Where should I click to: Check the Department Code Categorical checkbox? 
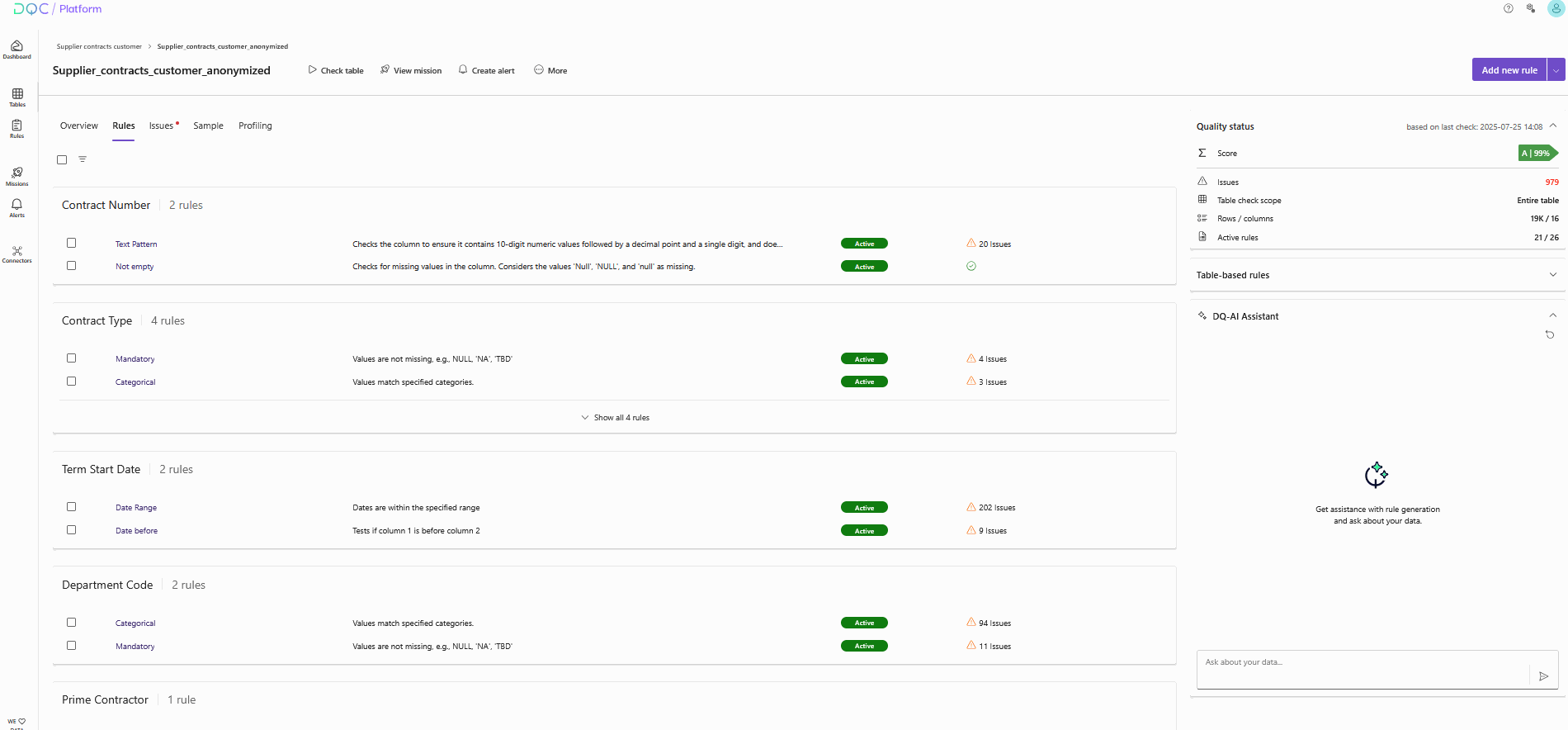point(72,623)
